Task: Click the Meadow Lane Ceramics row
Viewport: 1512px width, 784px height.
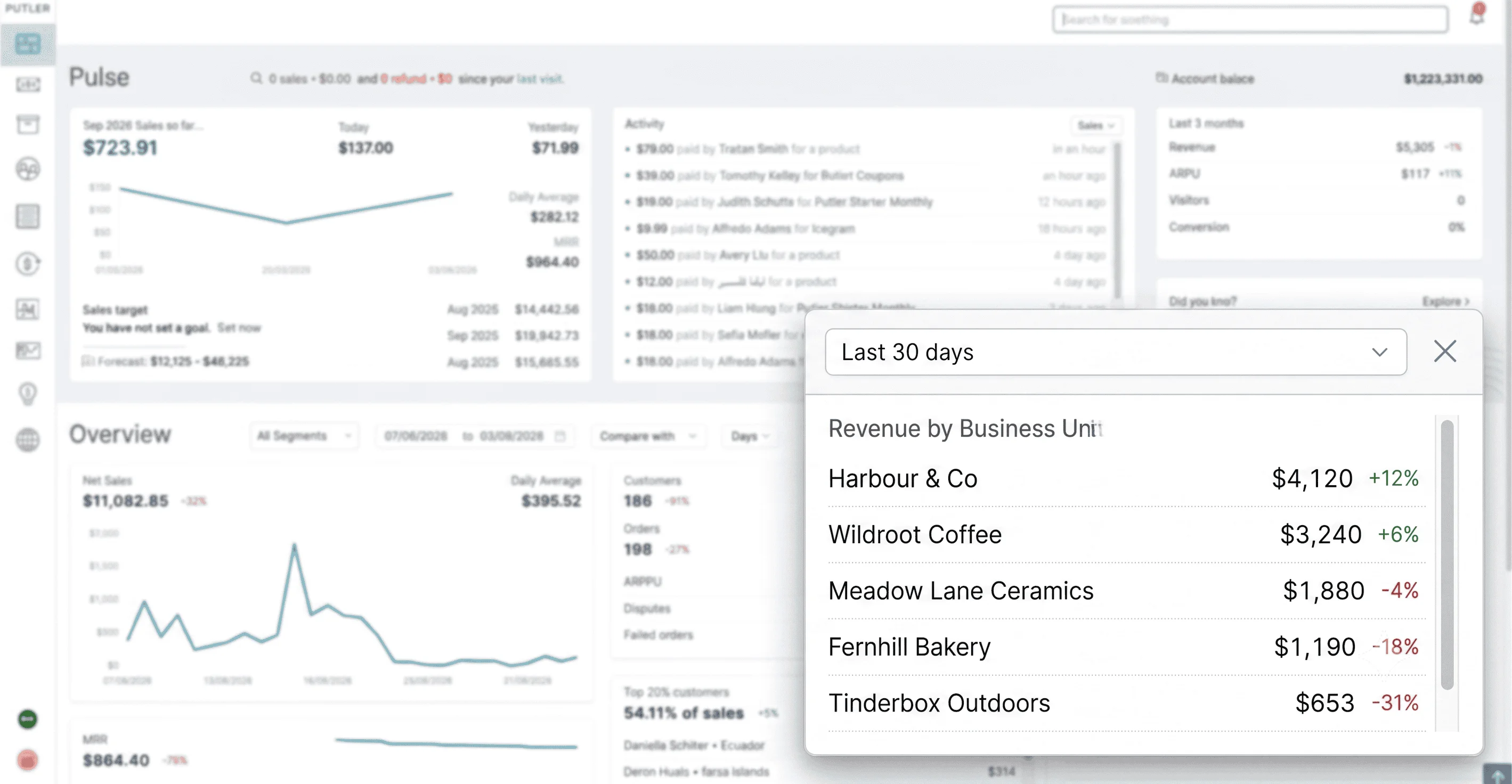Action: pos(1126,591)
